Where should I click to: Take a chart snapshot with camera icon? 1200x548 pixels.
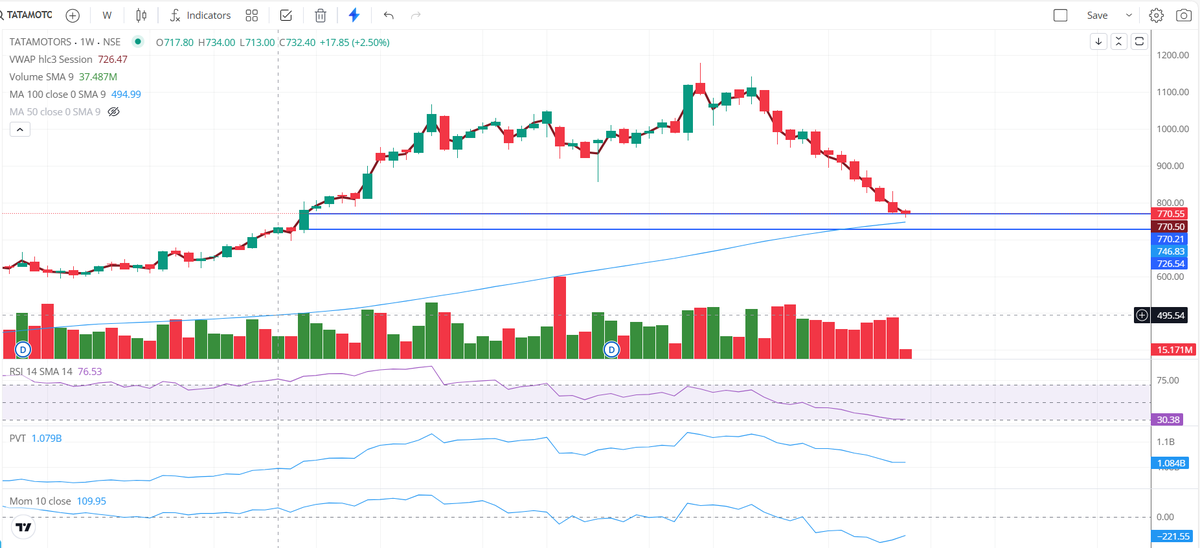click(x=1184, y=15)
